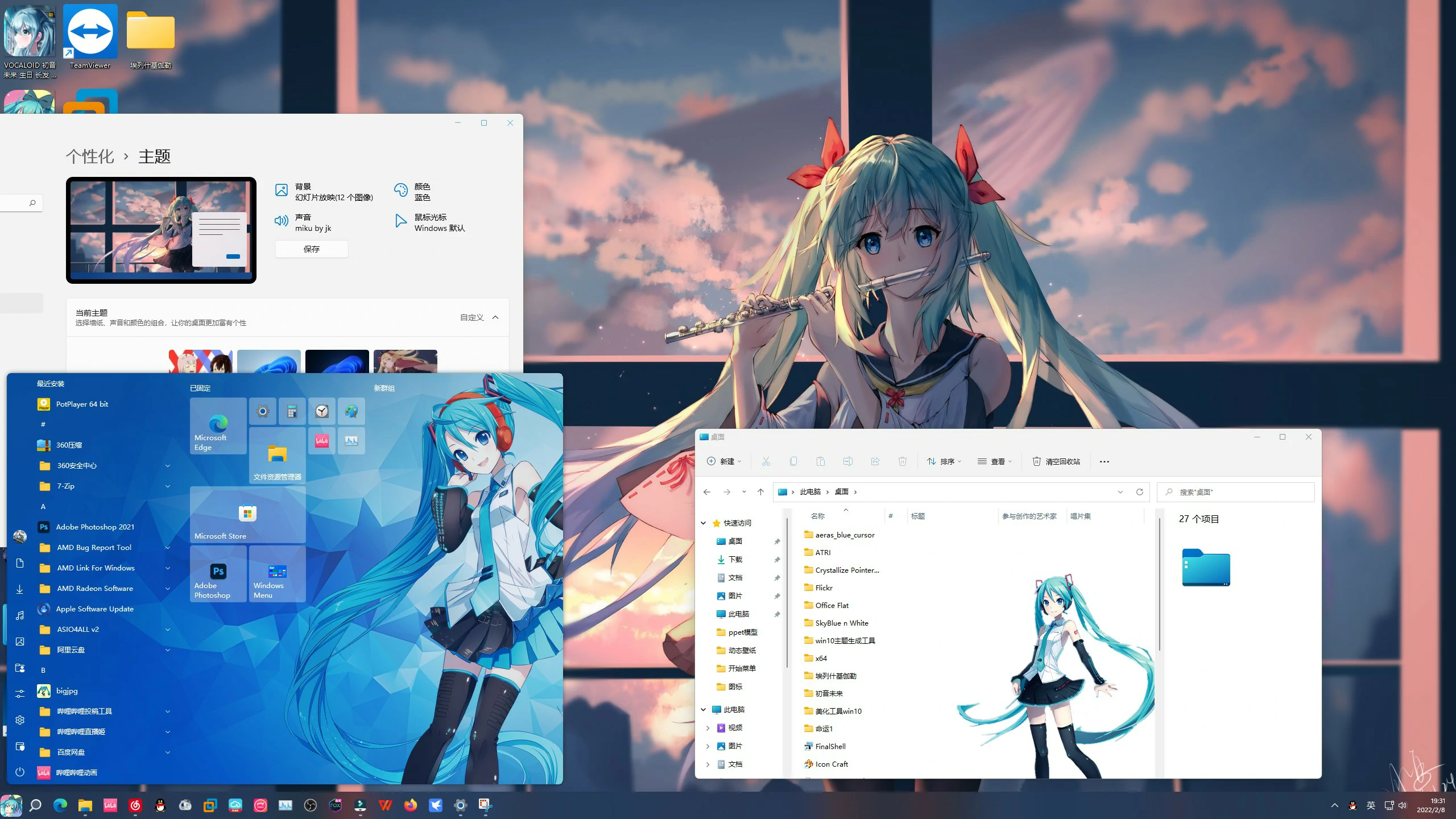Expand the 排序 sort dropdown
The width and height of the screenshot is (1456, 819).
click(944, 461)
